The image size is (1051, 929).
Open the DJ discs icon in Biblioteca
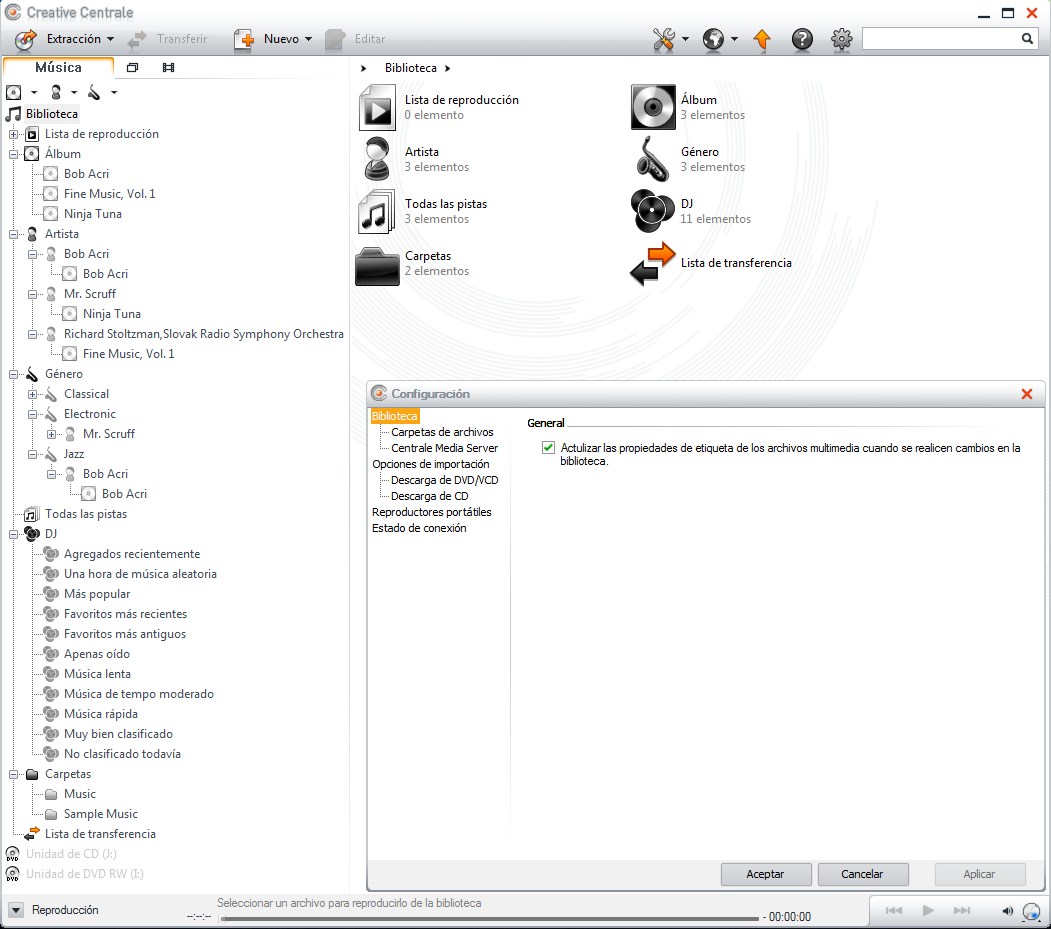(x=653, y=212)
